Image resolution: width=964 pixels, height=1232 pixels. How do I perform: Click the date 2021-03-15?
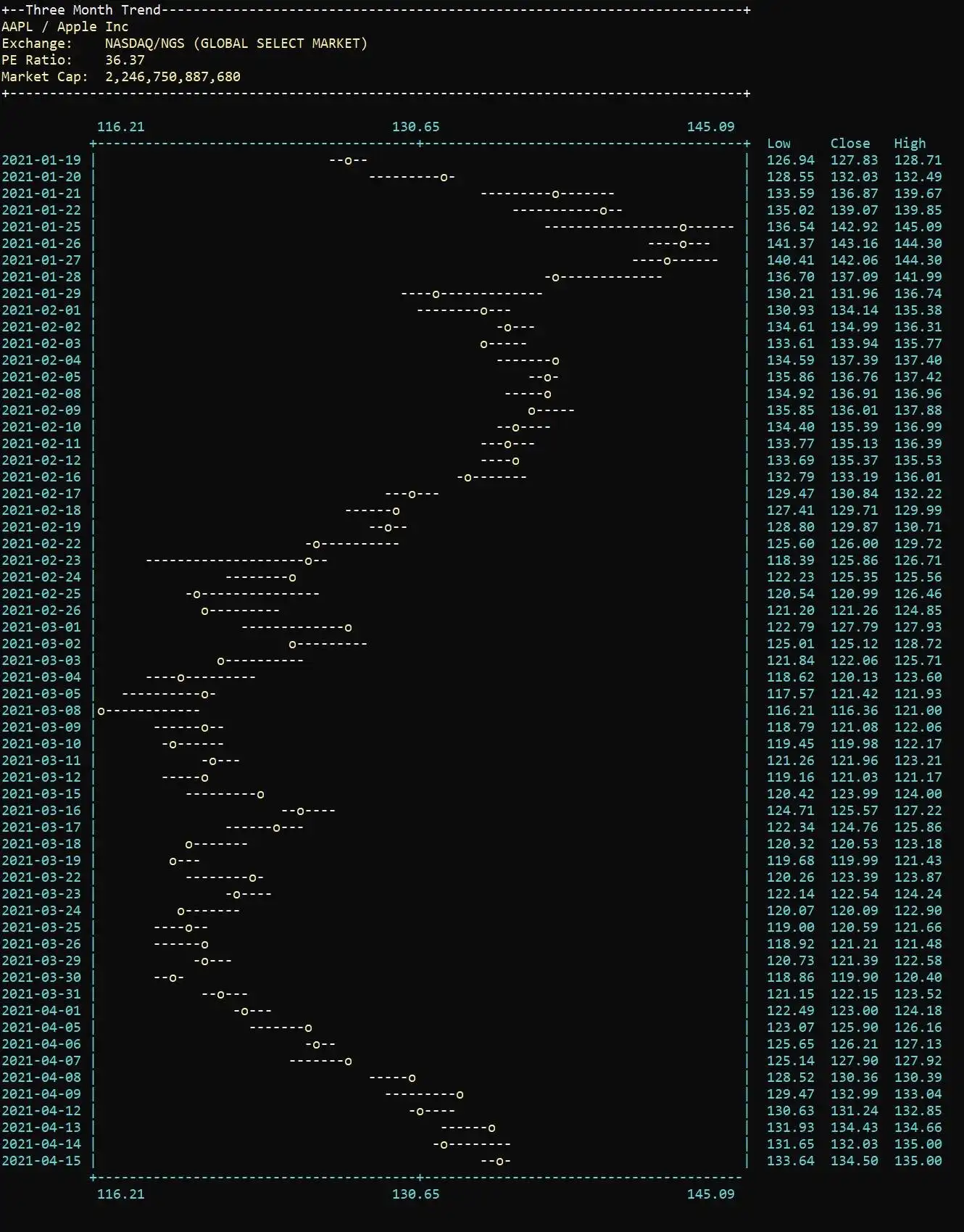click(x=41, y=794)
